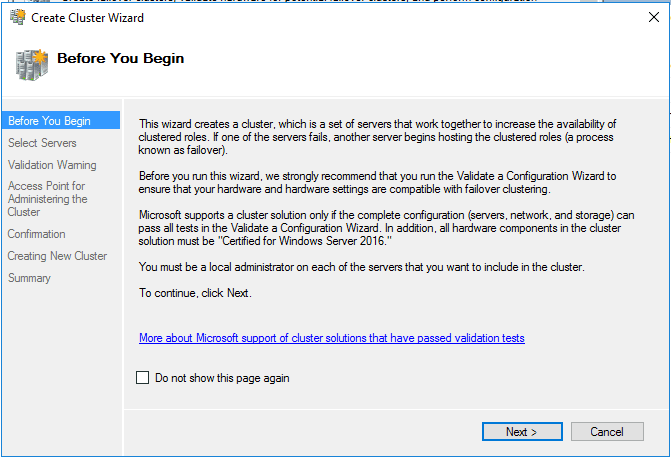The height and width of the screenshot is (457, 671).
Task: Click the paragraph describing what the wizard creates
Action: click(x=377, y=137)
